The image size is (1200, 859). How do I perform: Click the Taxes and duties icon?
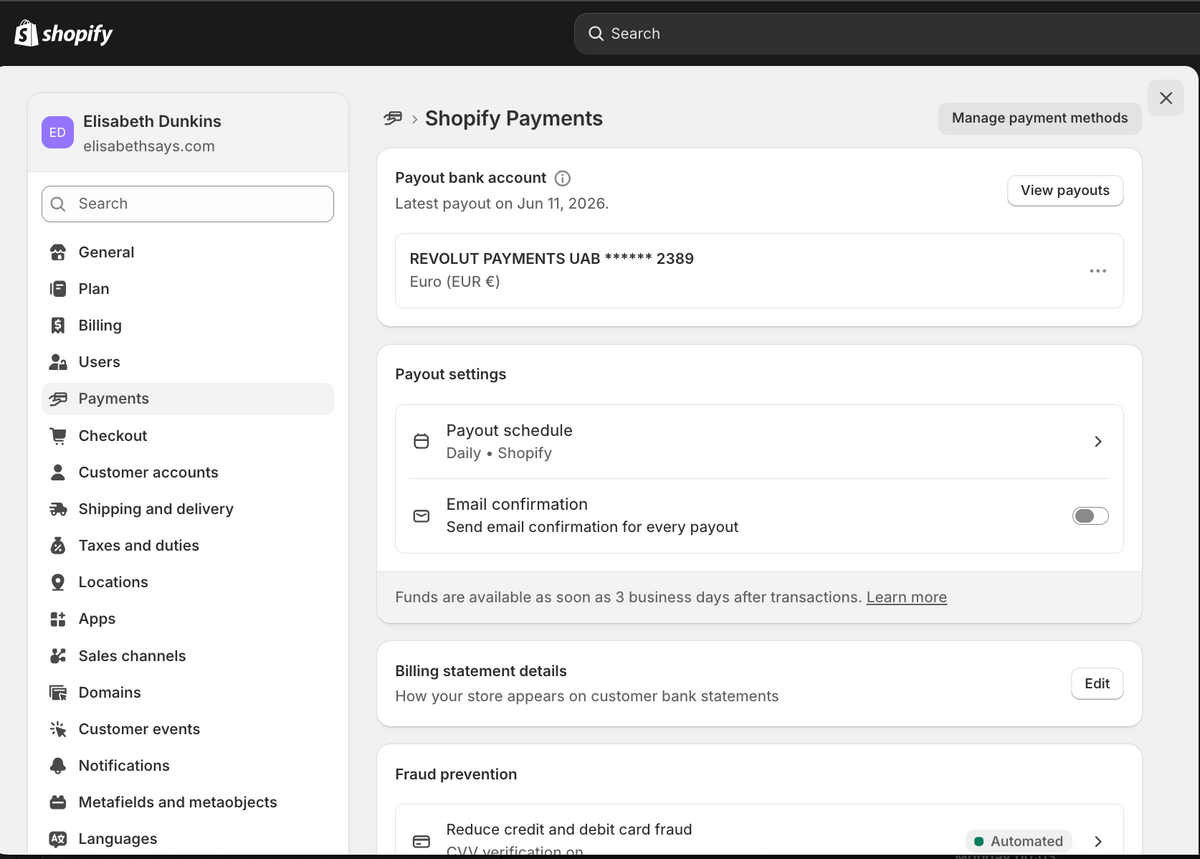click(x=58, y=545)
